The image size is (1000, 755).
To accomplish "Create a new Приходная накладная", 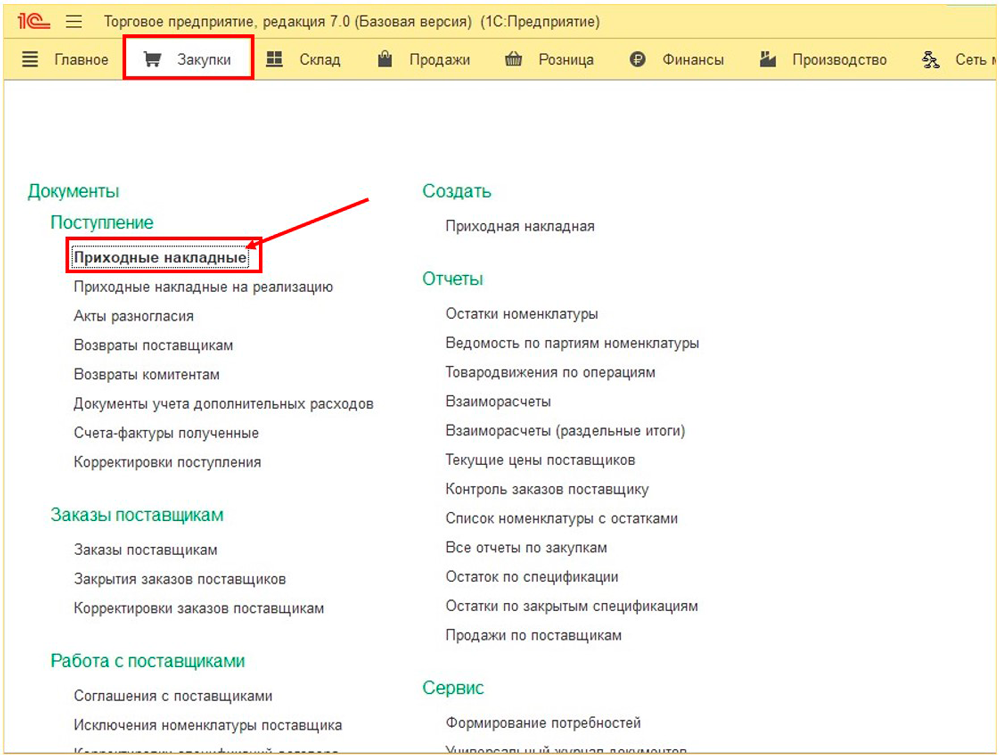I will coord(520,226).
